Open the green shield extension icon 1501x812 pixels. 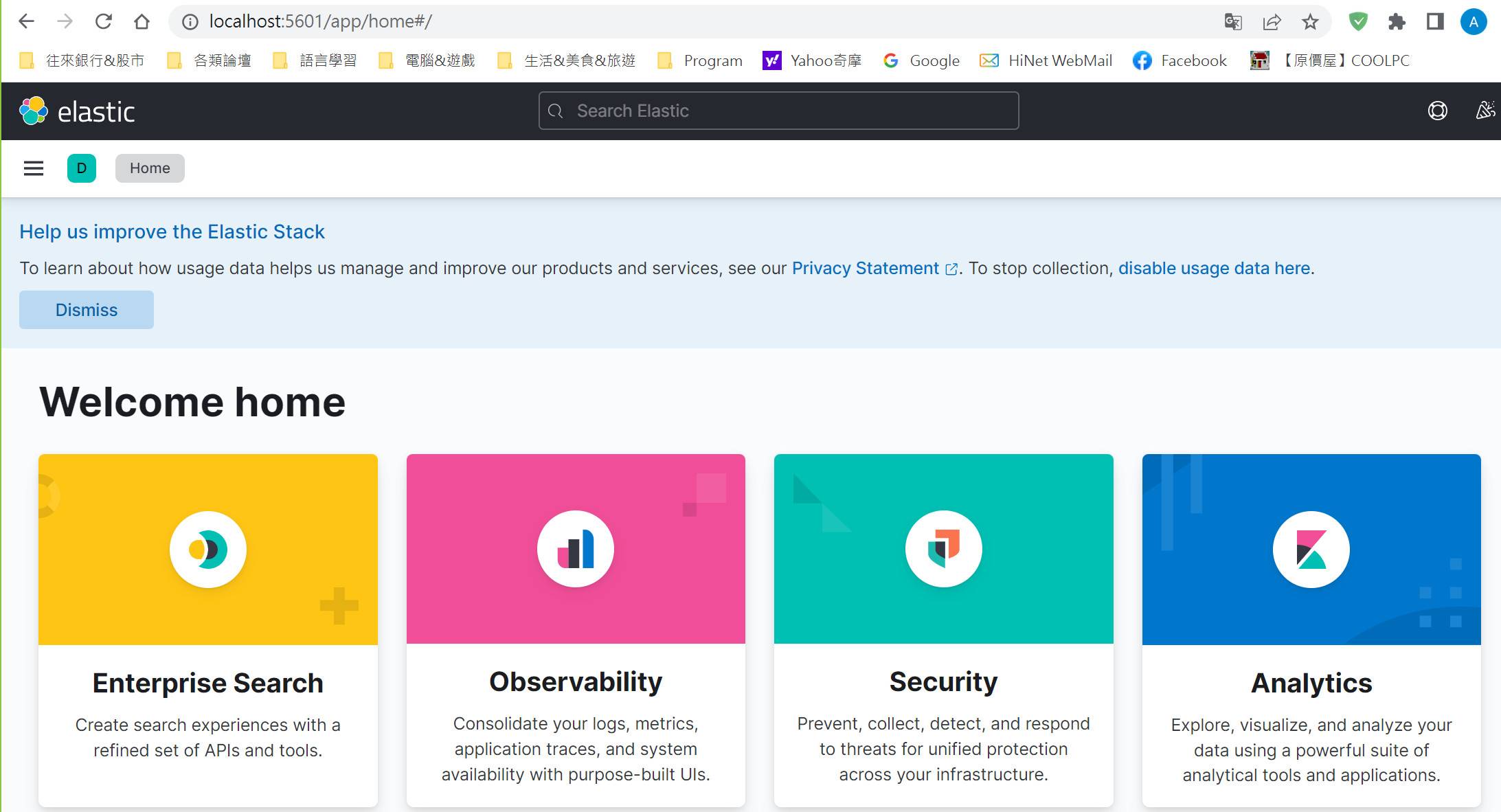[x=1358, y=22]
